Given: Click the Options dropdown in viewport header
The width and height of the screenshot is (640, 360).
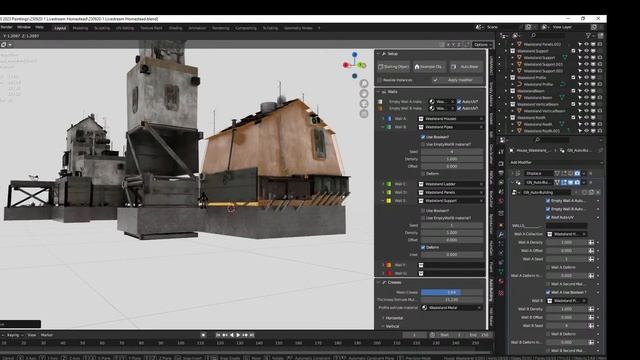Looking at the screenshot, I should point(483,44).
